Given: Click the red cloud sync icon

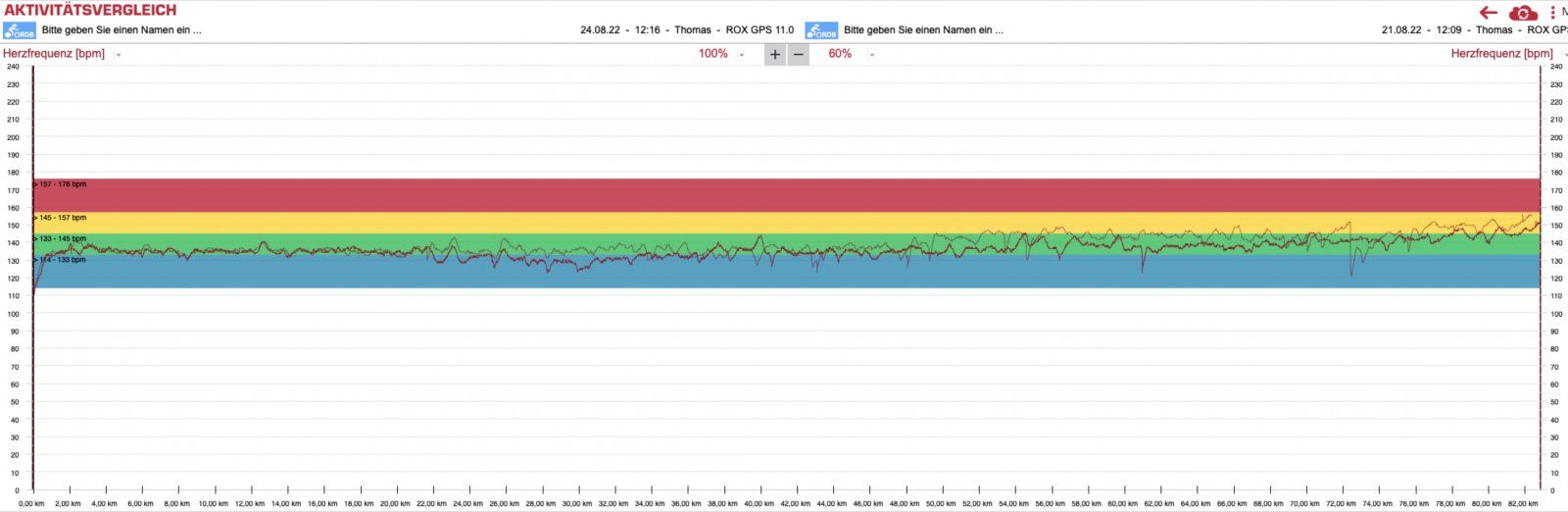Looking at the screenshot, I should [x=1523, y=13].
